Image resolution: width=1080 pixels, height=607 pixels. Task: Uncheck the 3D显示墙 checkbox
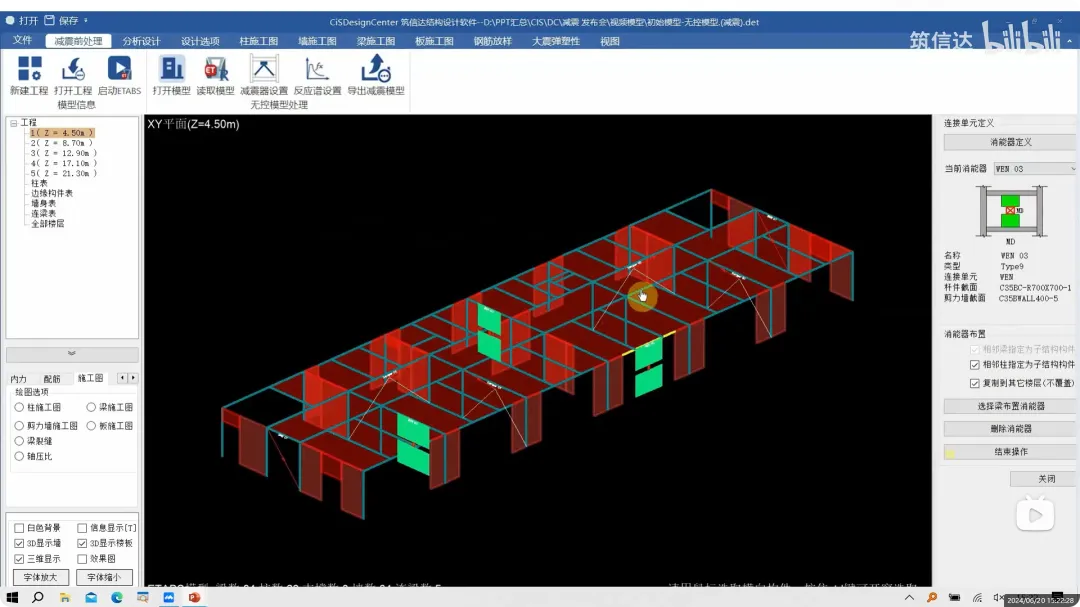pyautogui.click(x=19, y=543)
